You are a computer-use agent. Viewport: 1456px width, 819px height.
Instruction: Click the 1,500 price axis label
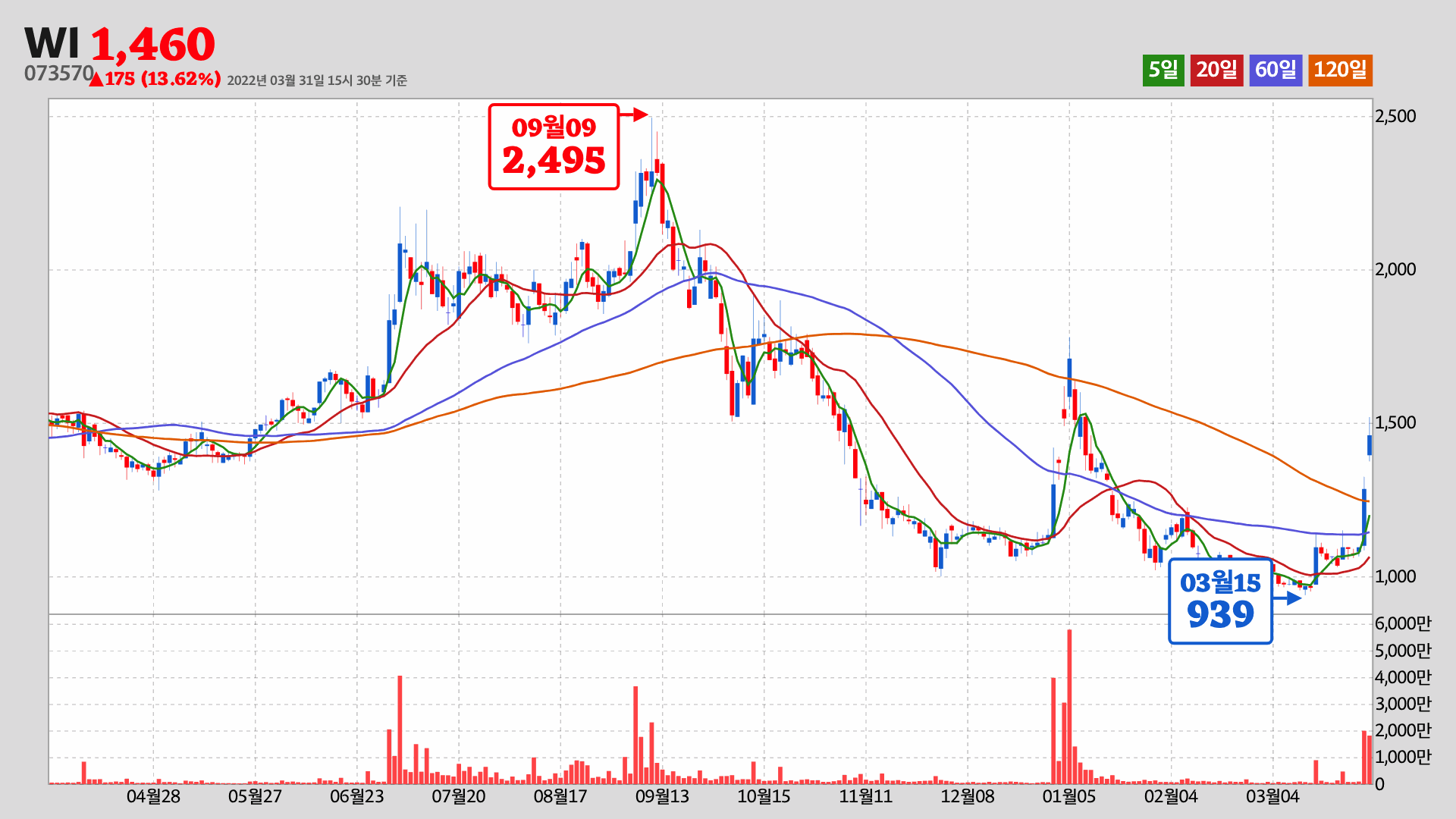[1395, 423]
